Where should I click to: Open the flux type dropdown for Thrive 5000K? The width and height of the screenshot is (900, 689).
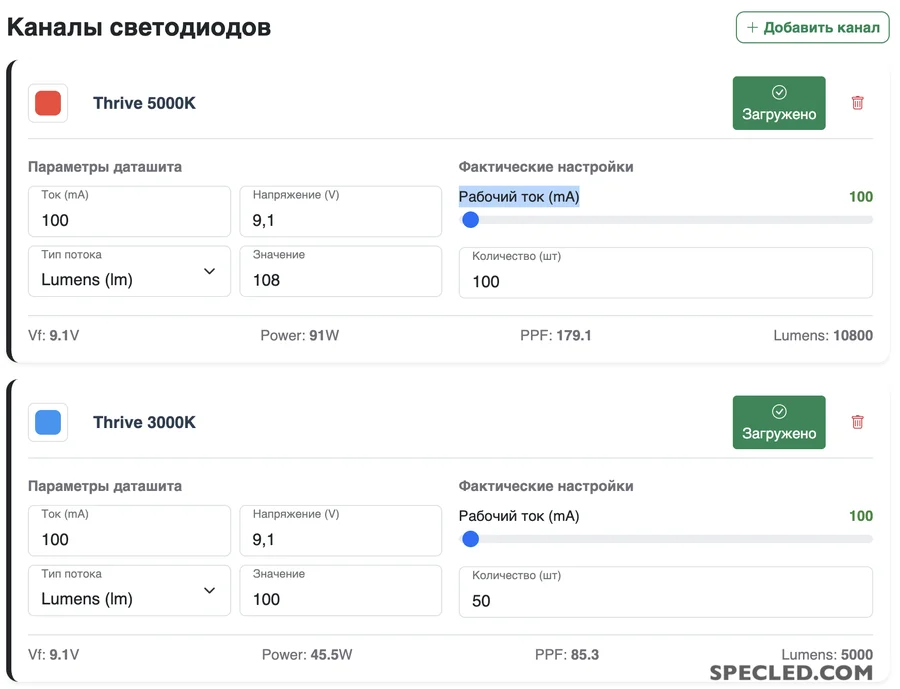click(129, 271)
